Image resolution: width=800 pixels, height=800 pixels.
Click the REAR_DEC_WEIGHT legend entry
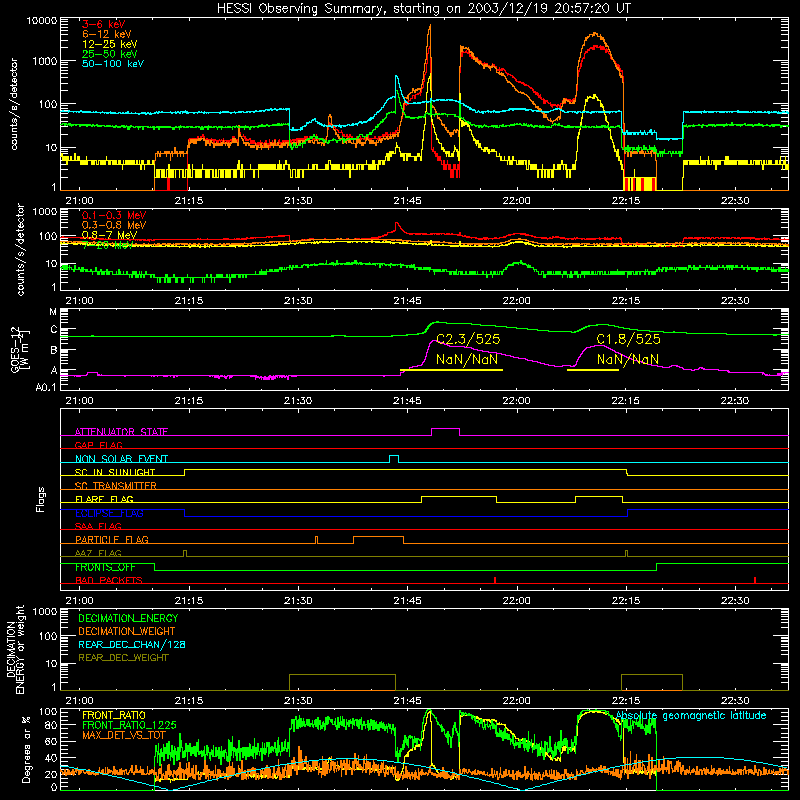coord(123,658)
